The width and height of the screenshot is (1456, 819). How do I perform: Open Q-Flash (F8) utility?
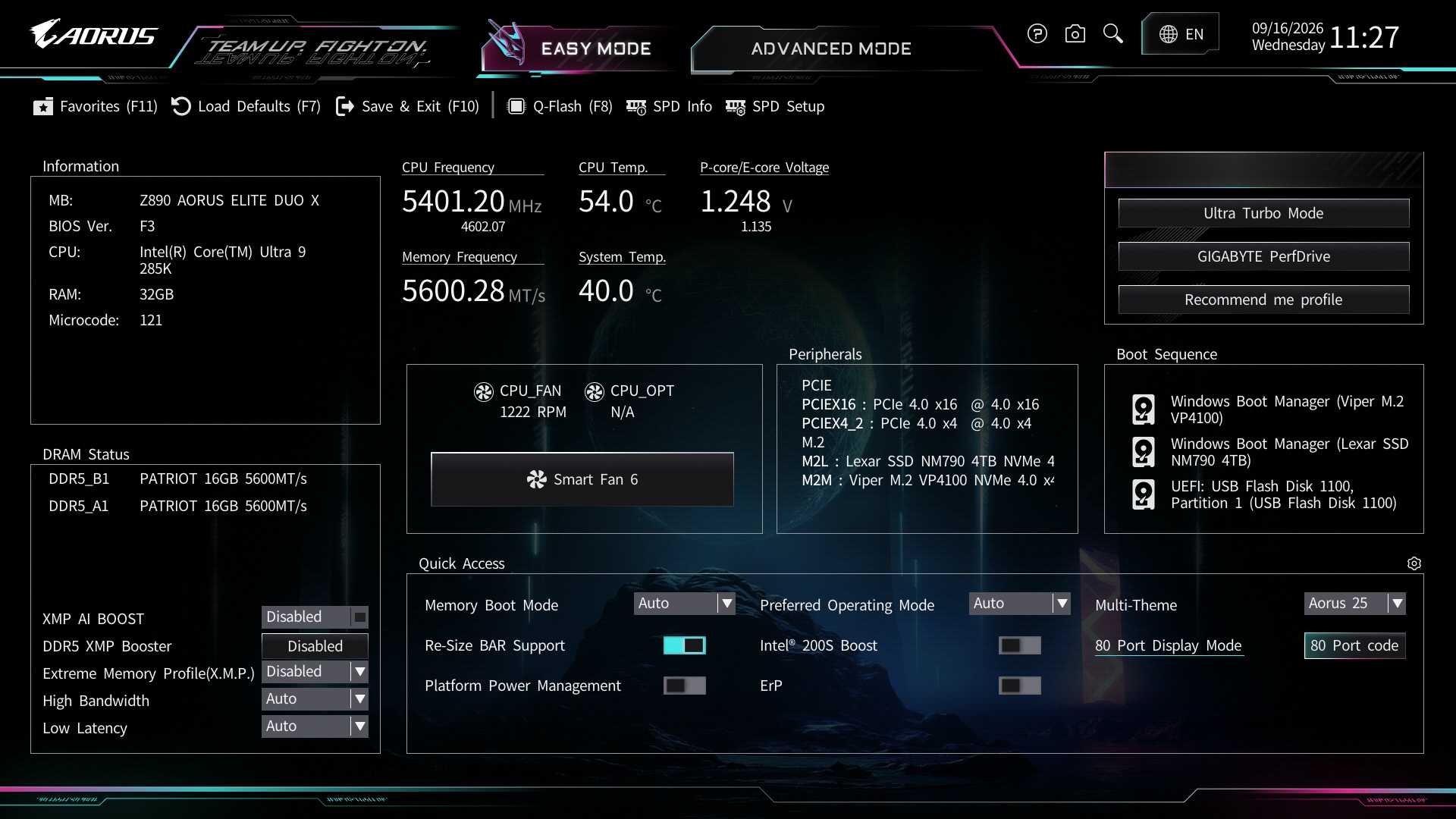560,107
